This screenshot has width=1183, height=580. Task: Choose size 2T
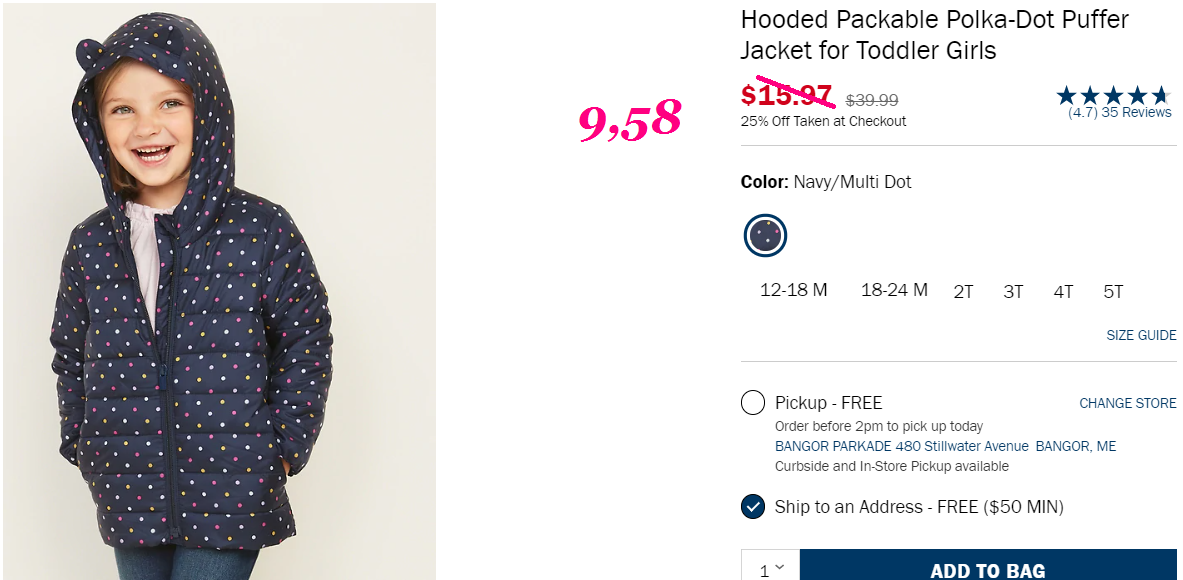pos(963,292)
